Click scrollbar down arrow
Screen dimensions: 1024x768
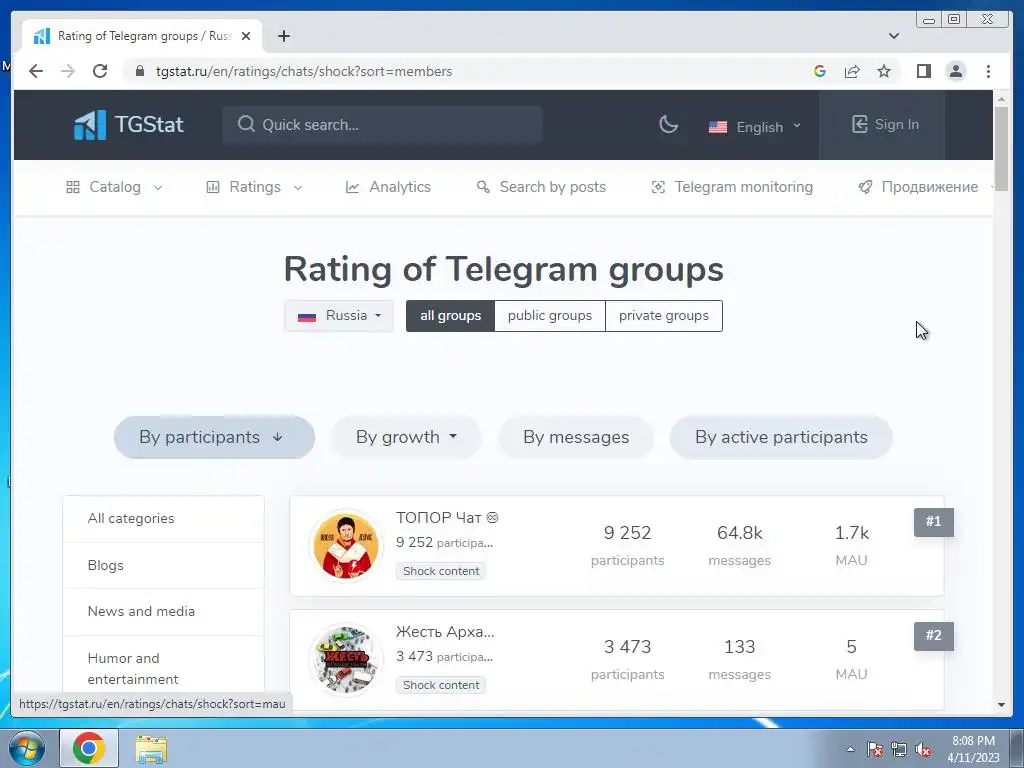[1001, 705]
